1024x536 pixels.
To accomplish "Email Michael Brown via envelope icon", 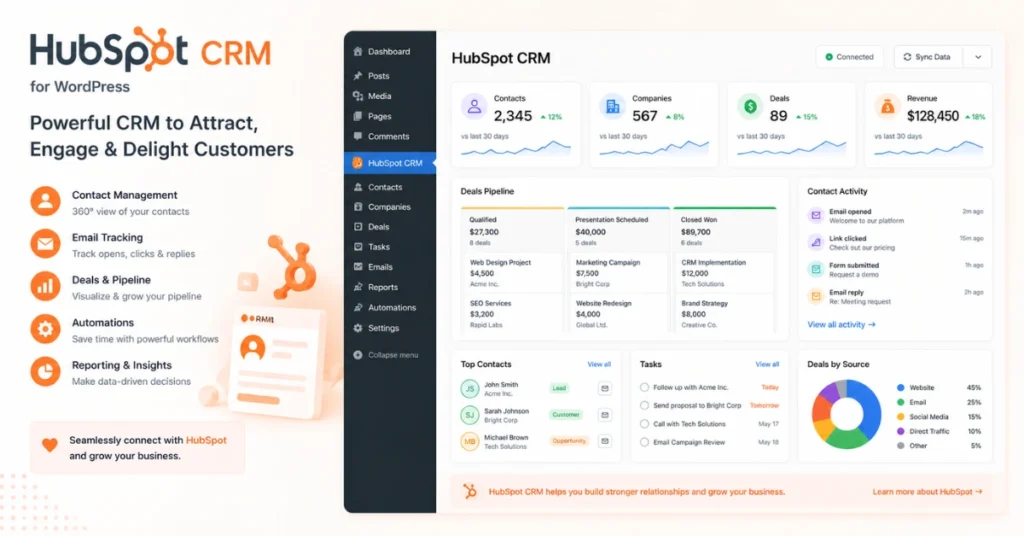I will tap(605, 441).
